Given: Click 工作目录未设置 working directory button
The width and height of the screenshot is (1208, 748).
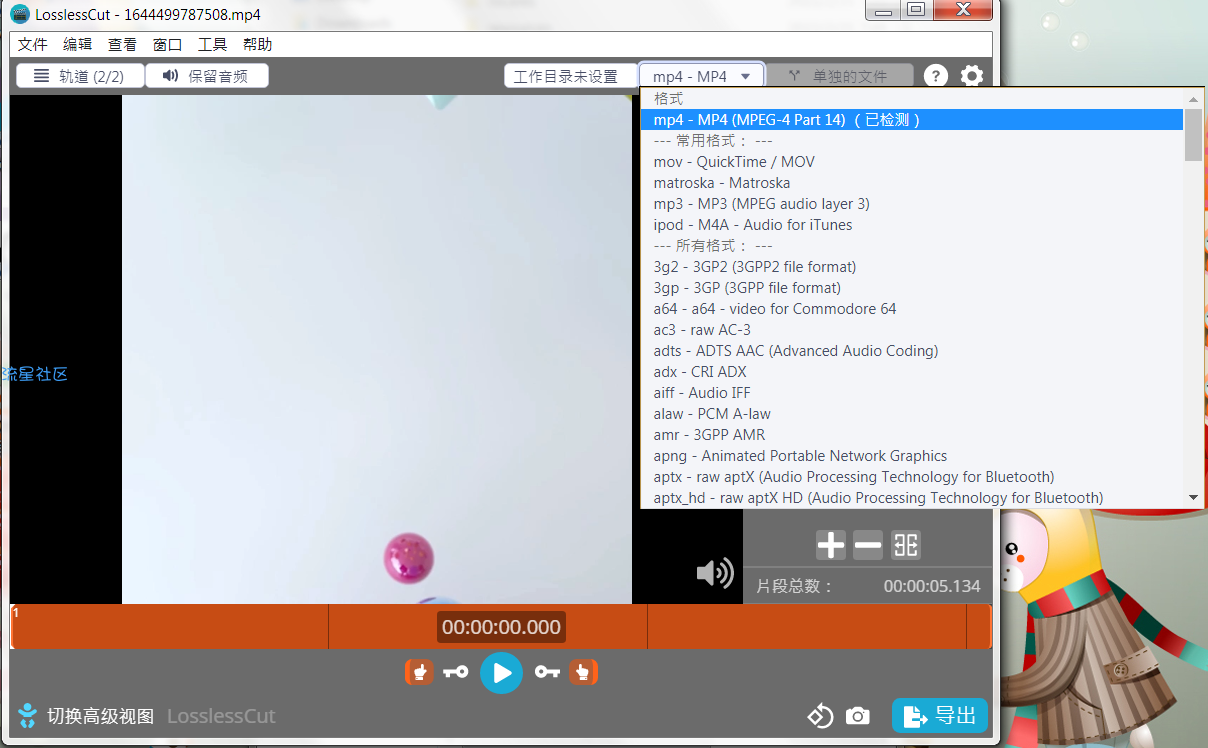Looking at the screenshot, I should (x=571, y=76).
